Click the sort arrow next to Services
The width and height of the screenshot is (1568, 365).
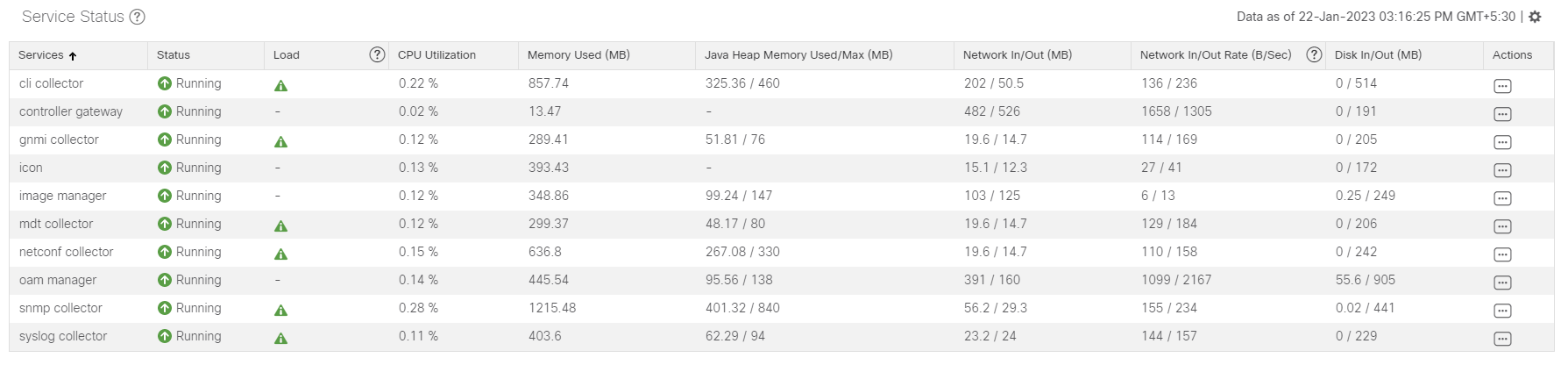coord(73,55)
